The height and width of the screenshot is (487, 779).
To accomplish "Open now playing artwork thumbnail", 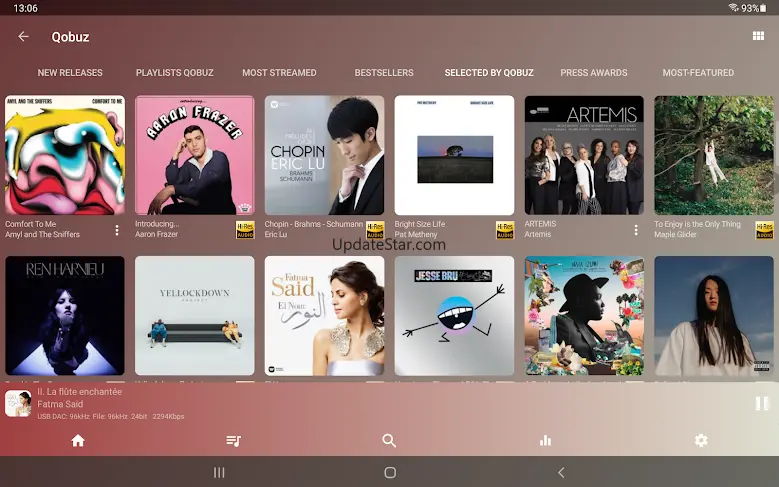I will 18,403.
